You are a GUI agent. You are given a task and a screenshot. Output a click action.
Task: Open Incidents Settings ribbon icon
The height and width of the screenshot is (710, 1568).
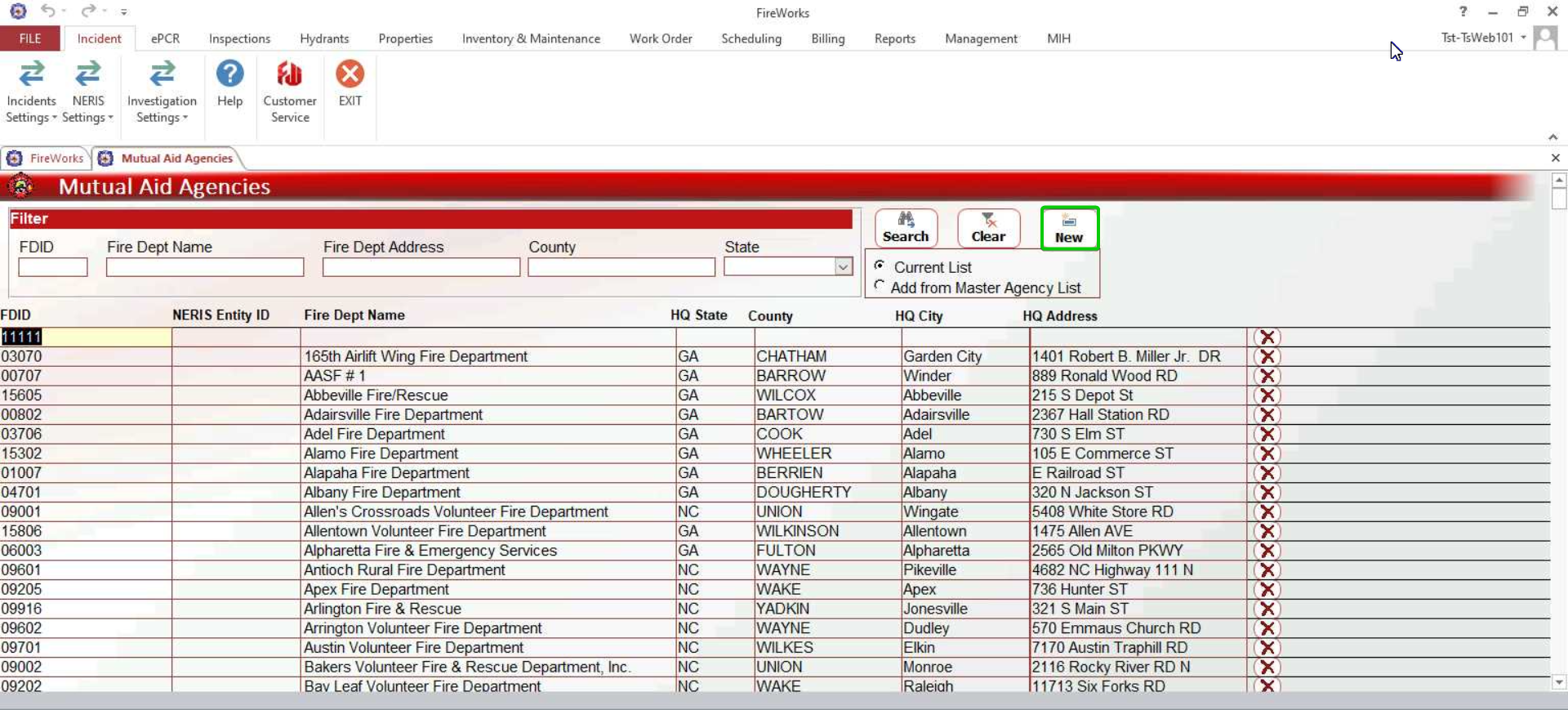coord(31,91)
